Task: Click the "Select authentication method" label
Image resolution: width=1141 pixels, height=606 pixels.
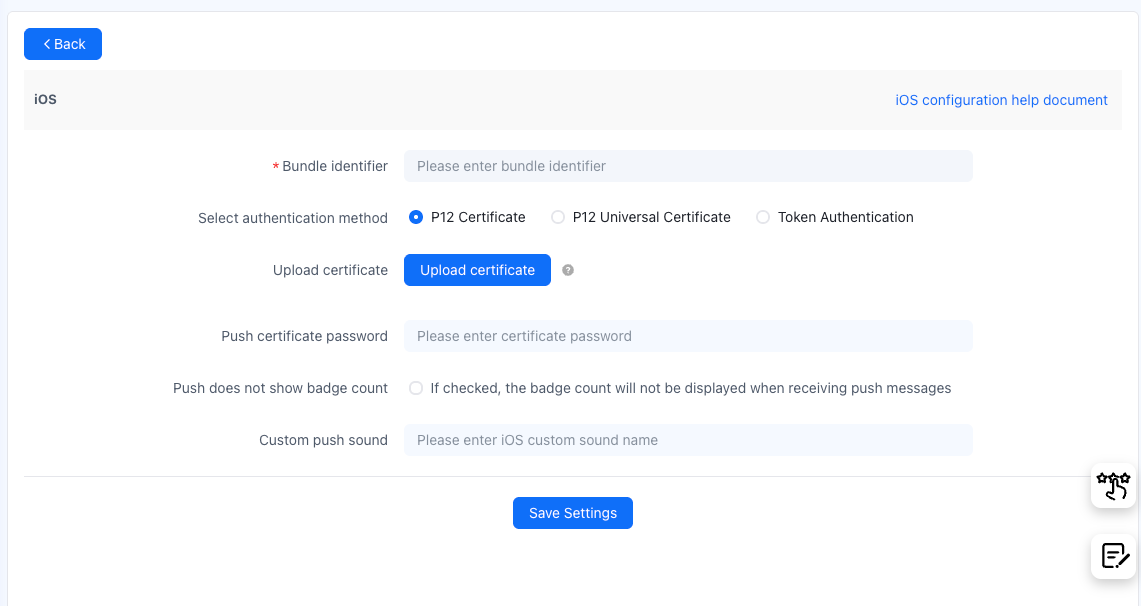Action: (x=292, y=217)
